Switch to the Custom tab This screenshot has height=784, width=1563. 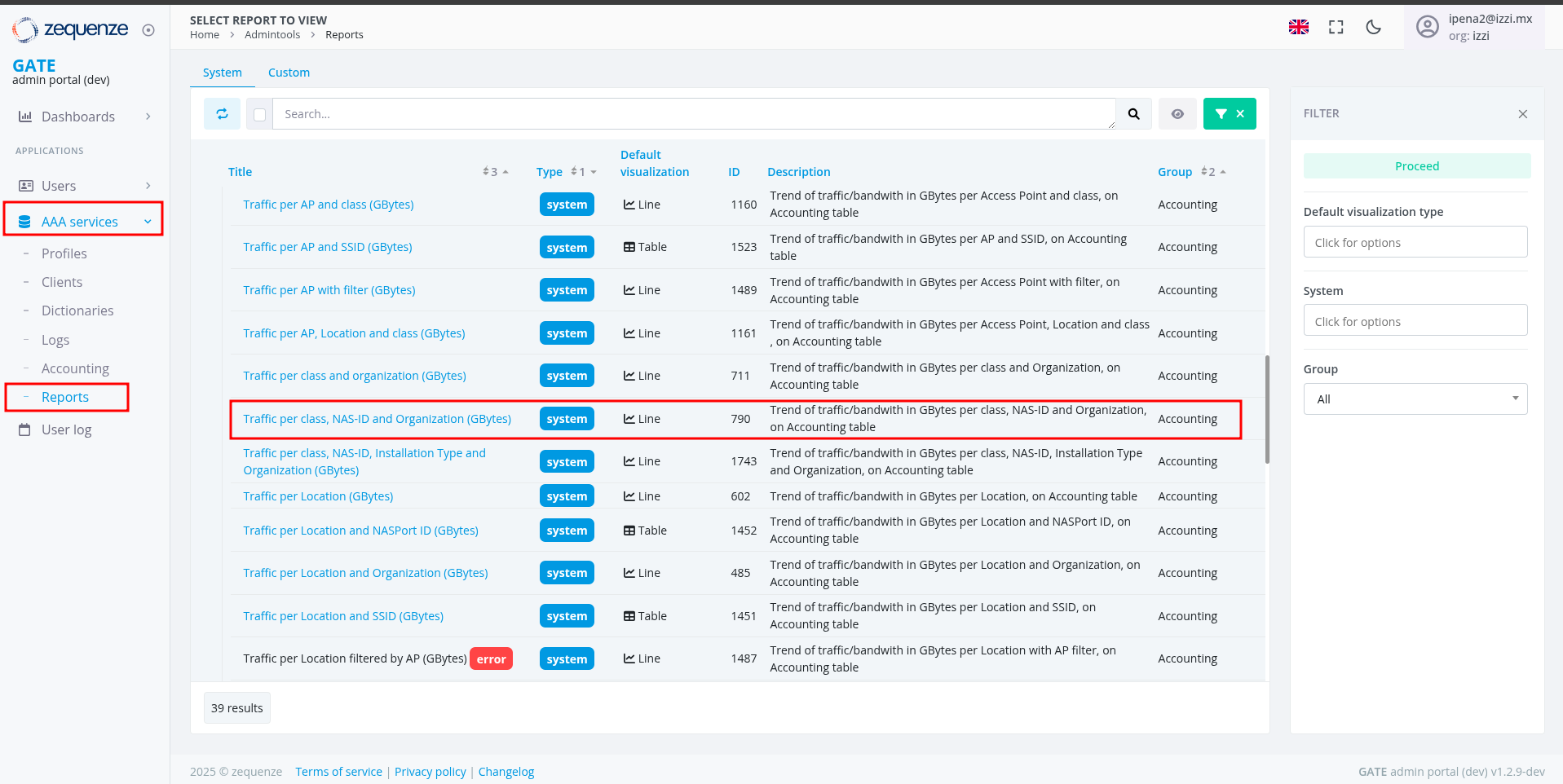point(289,73)
